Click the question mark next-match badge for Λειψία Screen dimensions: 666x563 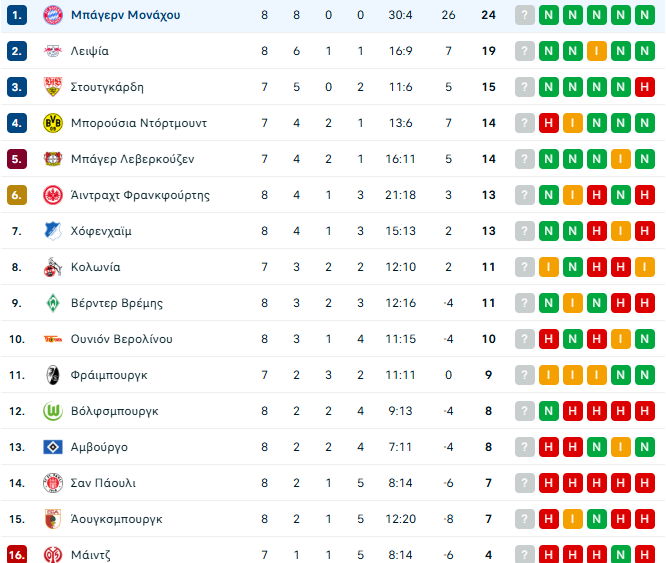pos(525,51)
